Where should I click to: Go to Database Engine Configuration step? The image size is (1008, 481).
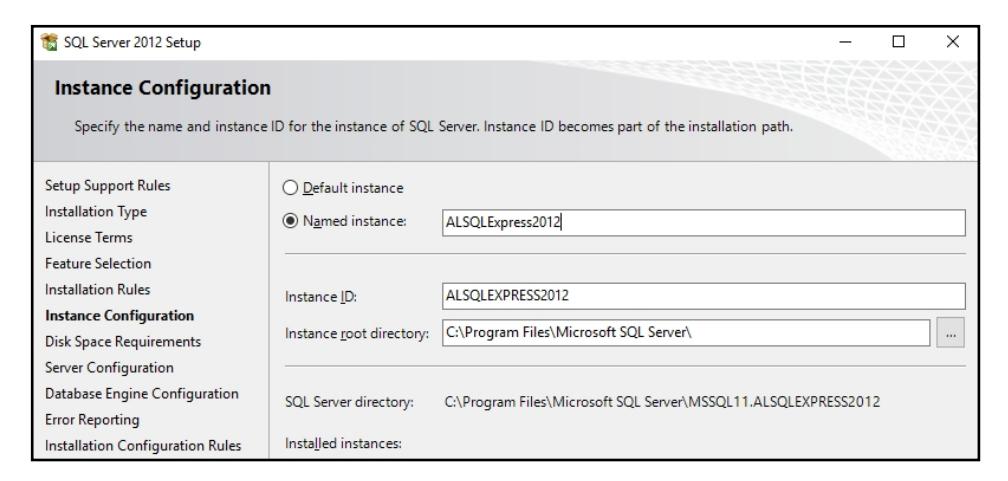point(141,394)
